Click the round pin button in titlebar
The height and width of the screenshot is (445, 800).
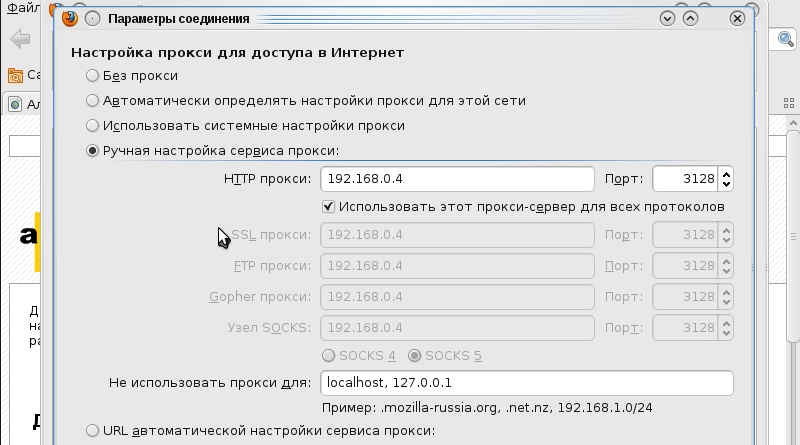(x=92, y=19)
